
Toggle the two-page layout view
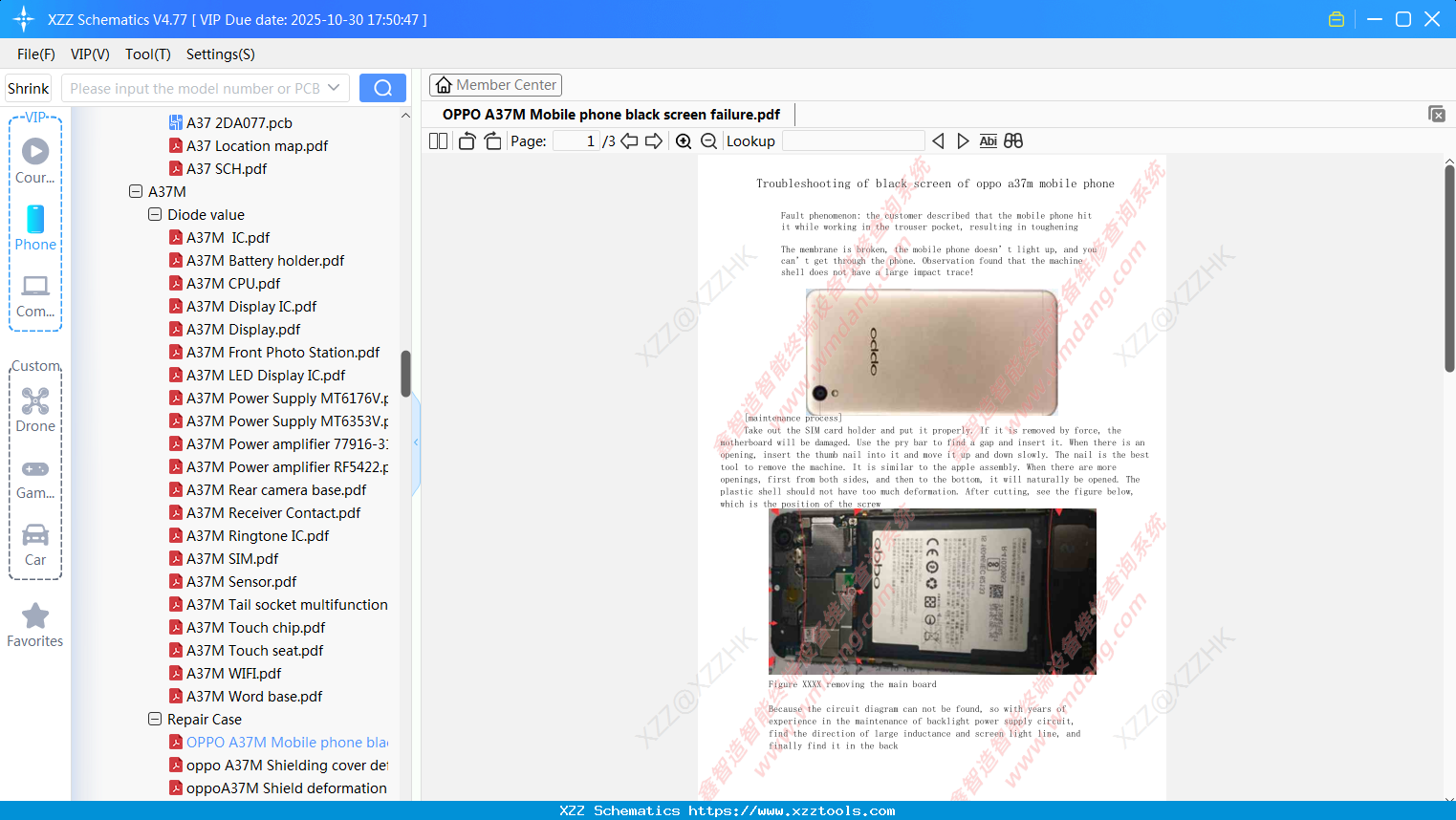[438, 140]
